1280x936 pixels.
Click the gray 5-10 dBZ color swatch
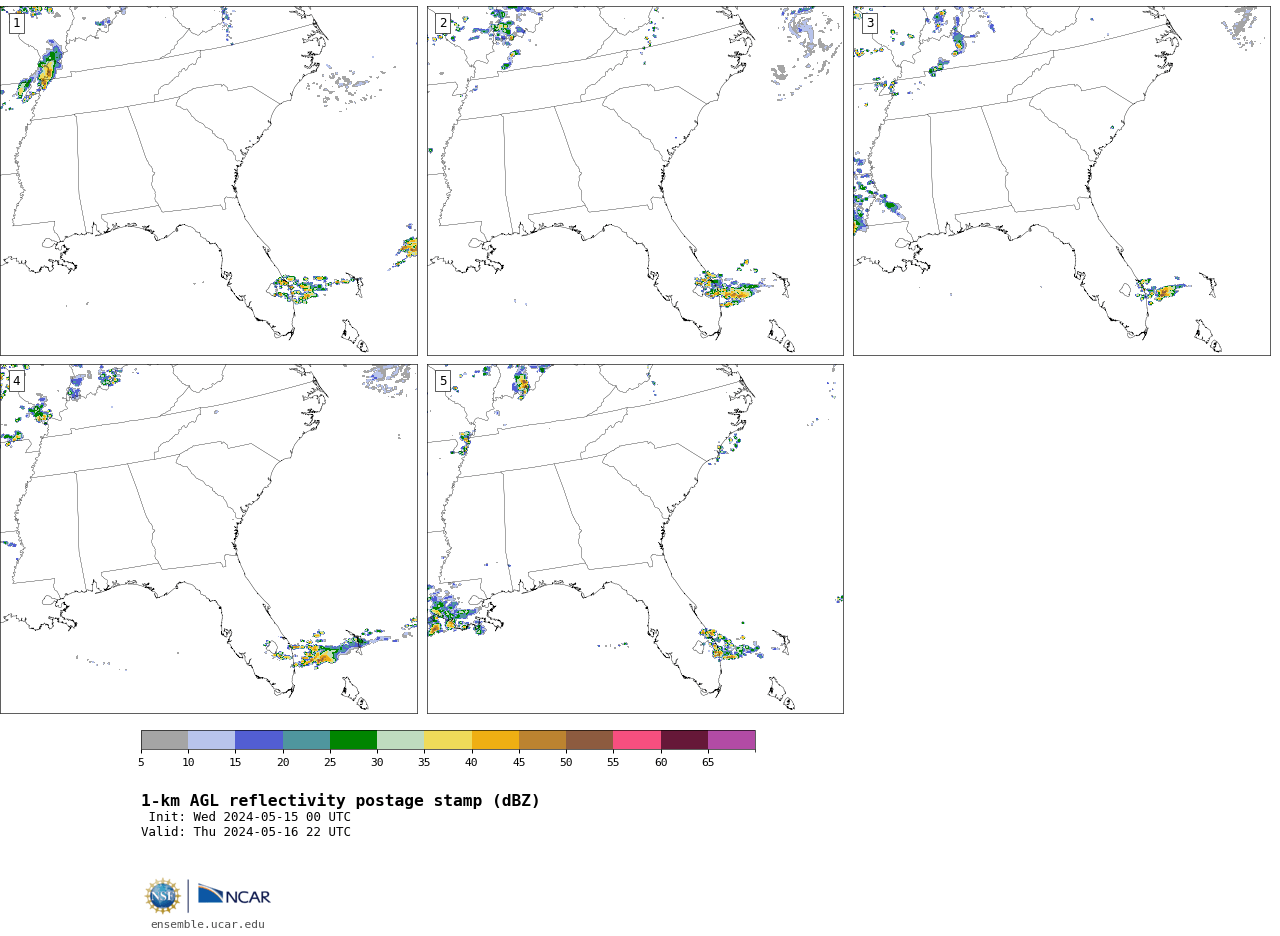[164, 740]
